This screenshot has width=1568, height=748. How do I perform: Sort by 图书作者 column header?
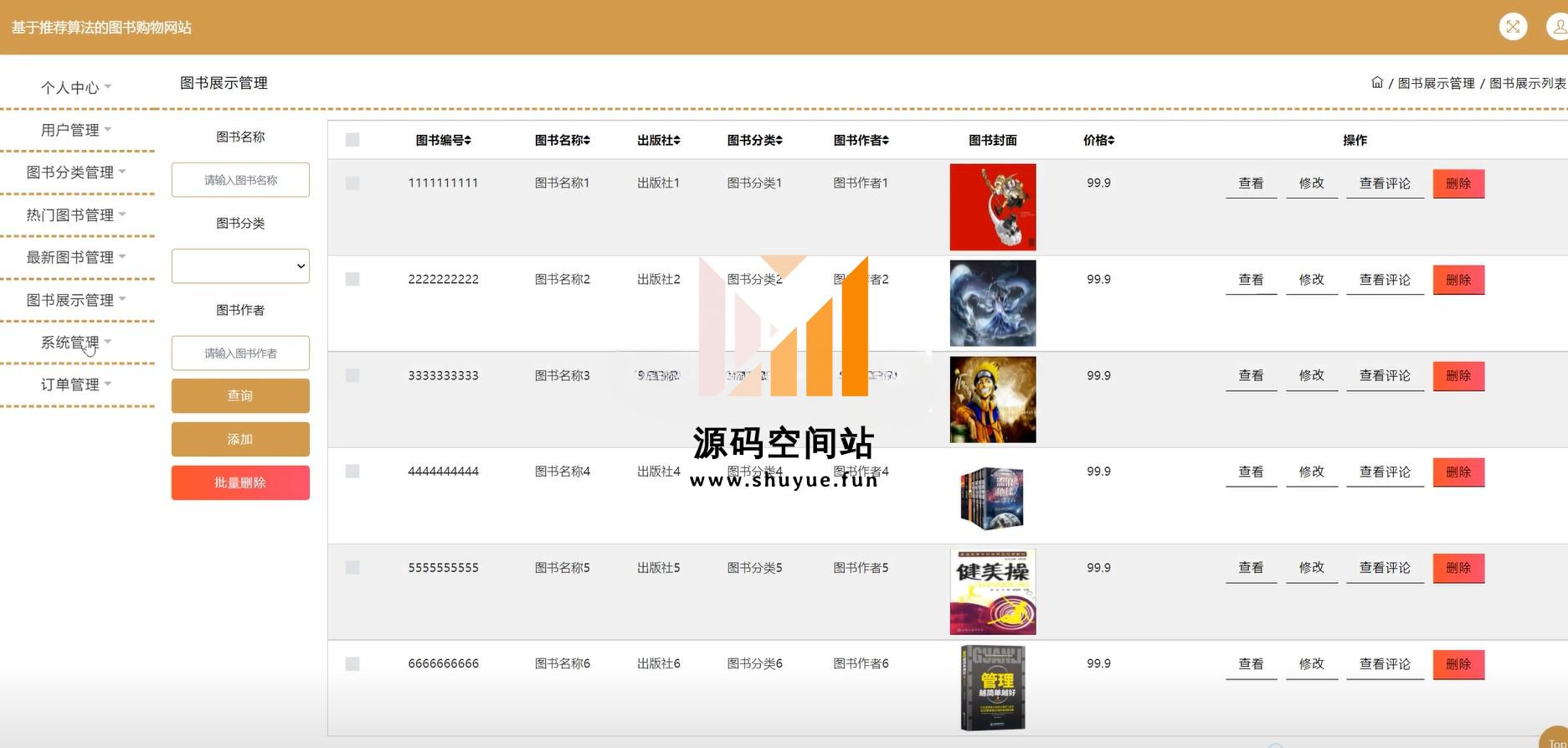(861, 140)
